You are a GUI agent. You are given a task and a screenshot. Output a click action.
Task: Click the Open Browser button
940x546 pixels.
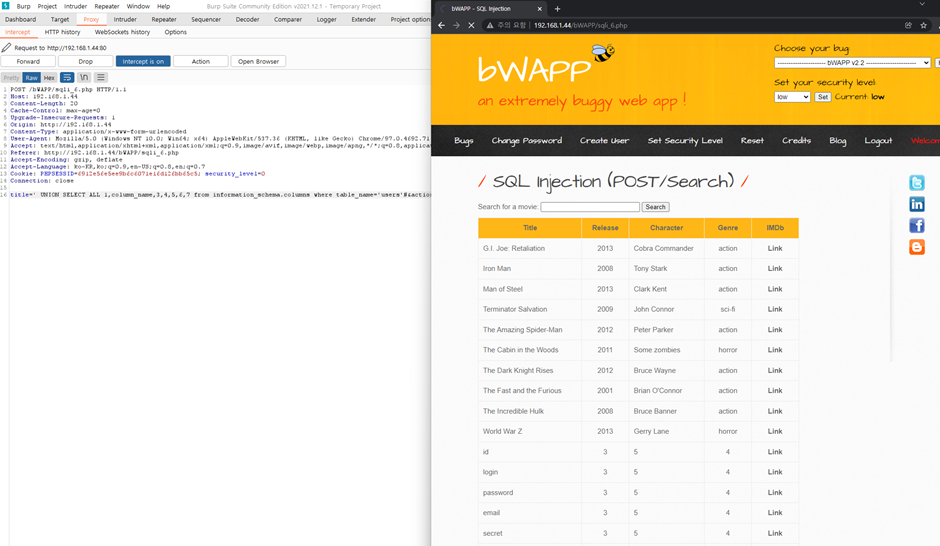pos(258,61)
